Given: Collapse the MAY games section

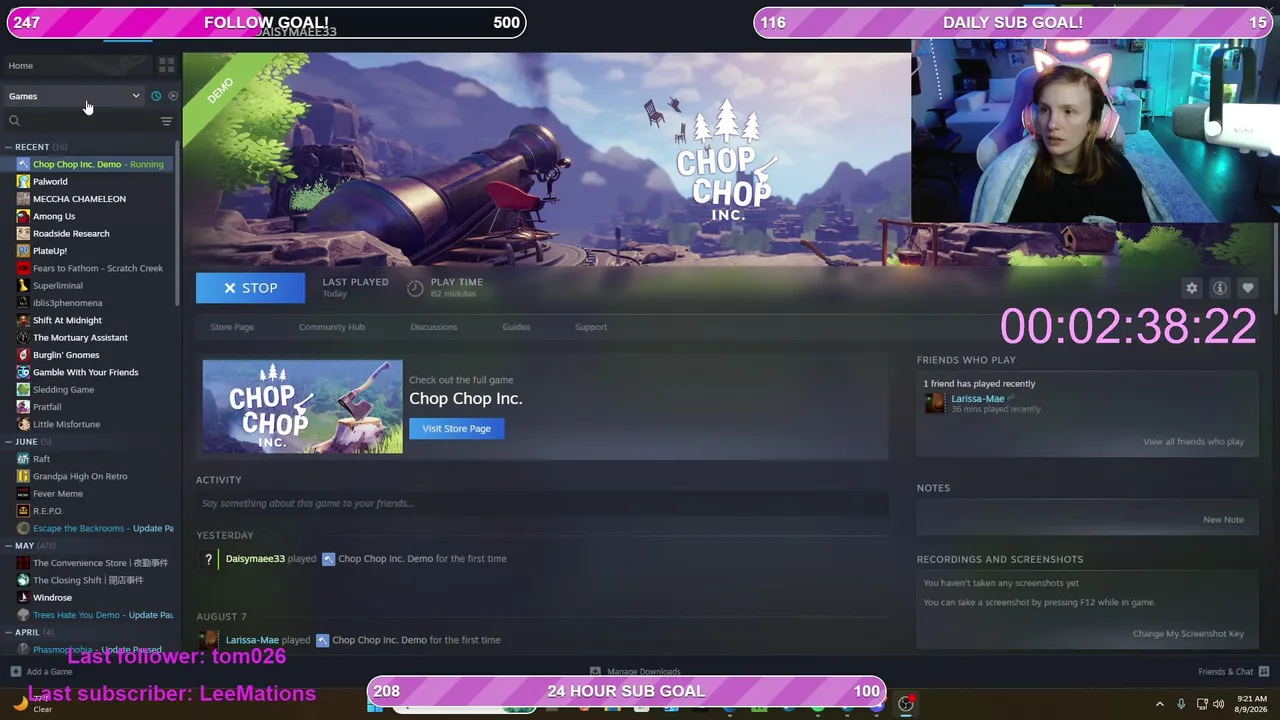Looking at the screenshot, I should tap(10, 546).
